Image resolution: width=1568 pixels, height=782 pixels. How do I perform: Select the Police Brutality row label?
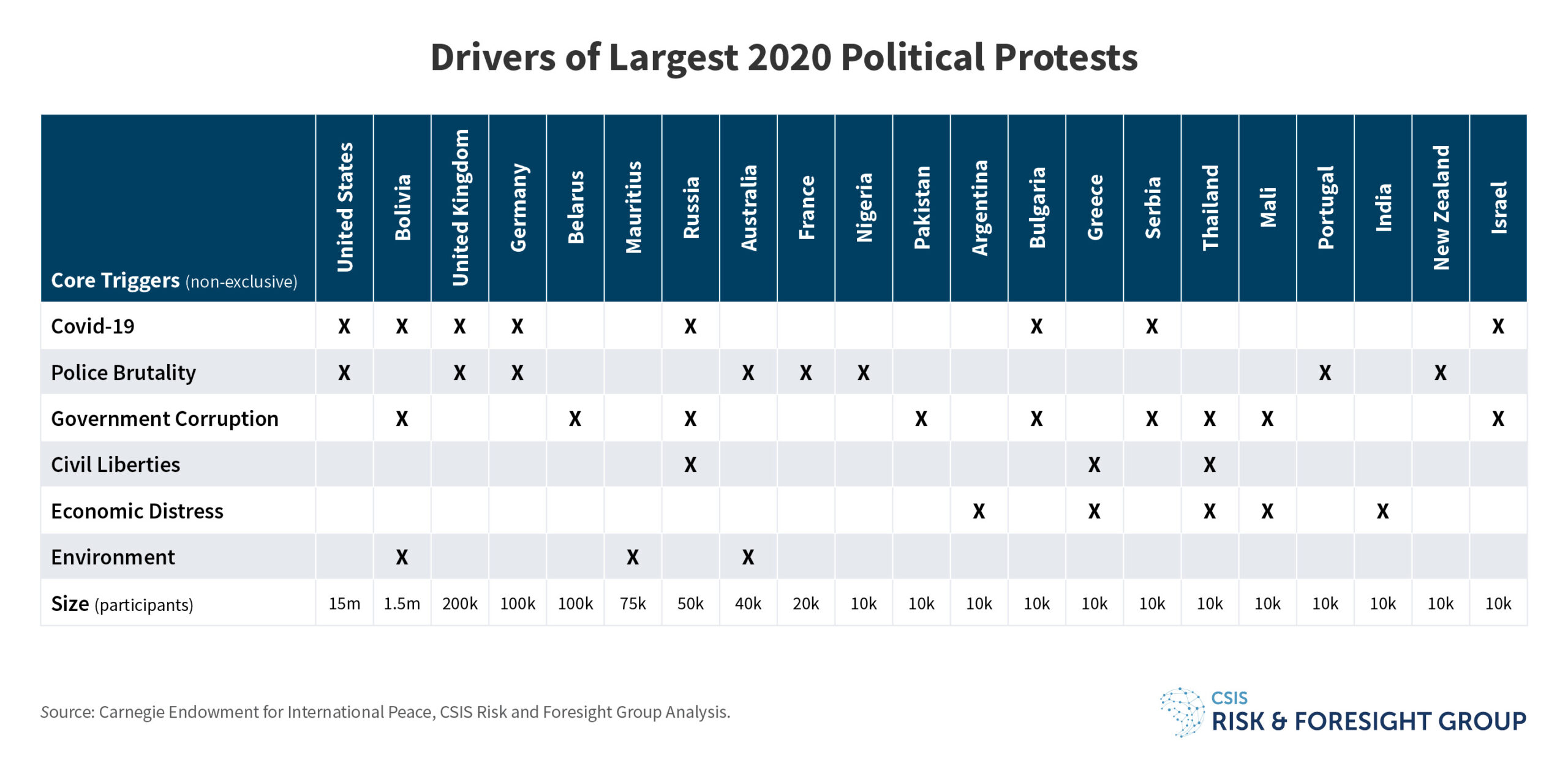point(123,373)
